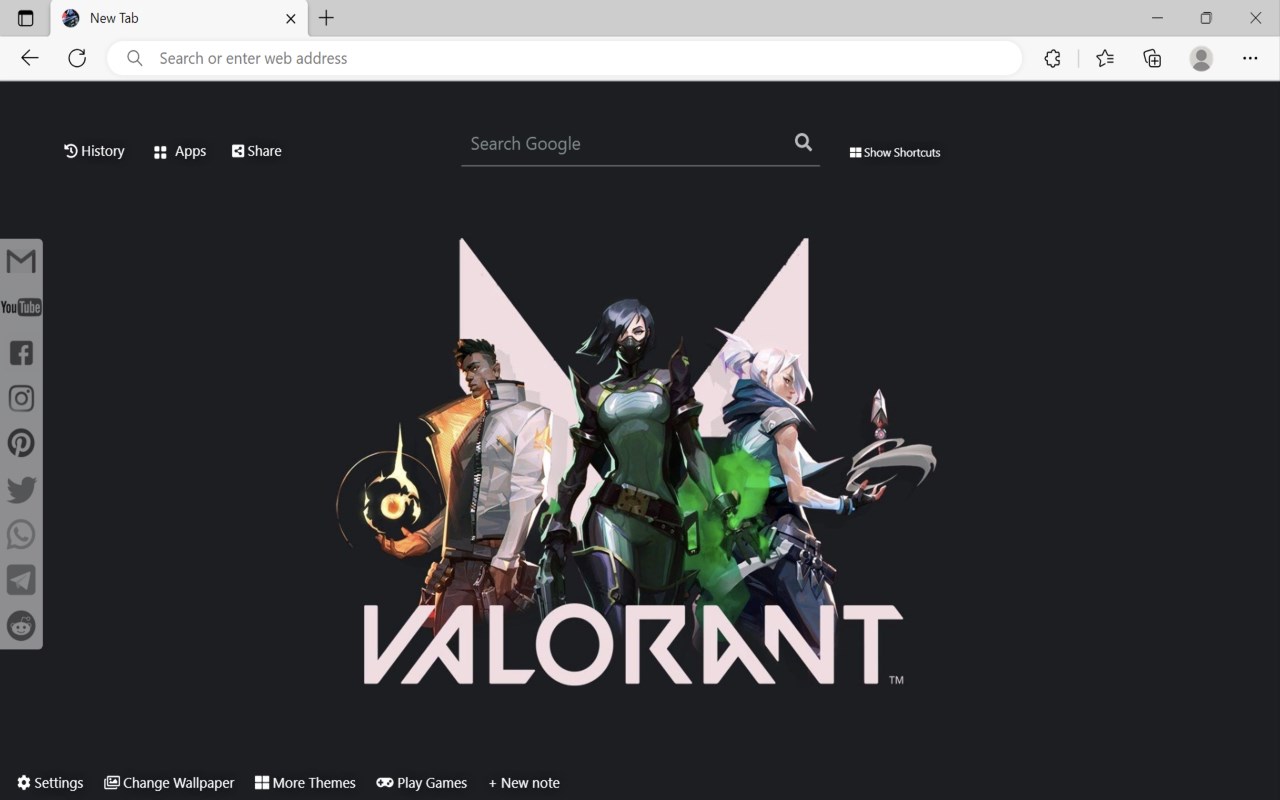The image size is (1280, 800).
Task: Click Show Shortcuts
Action: pos(895,152)
